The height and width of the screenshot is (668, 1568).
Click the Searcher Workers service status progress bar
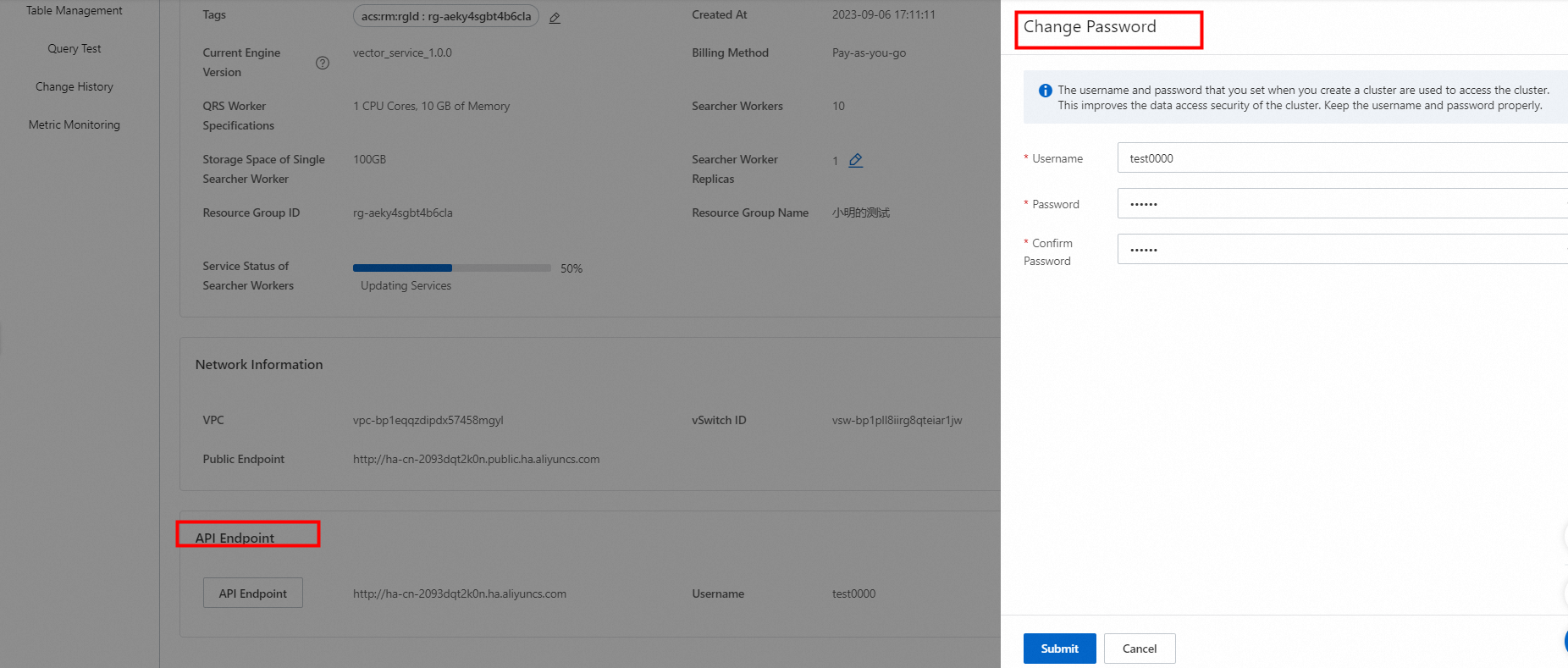(452, 268)
